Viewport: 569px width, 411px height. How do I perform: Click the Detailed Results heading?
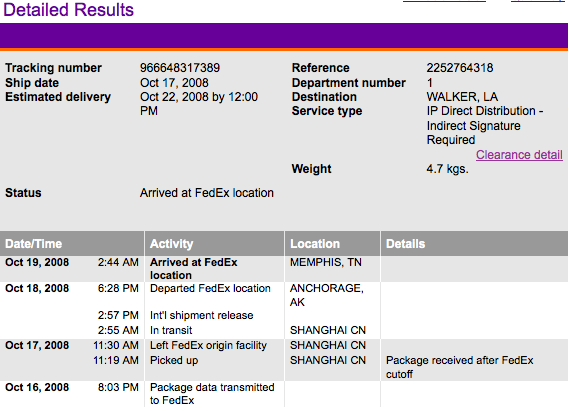[69, 10]
